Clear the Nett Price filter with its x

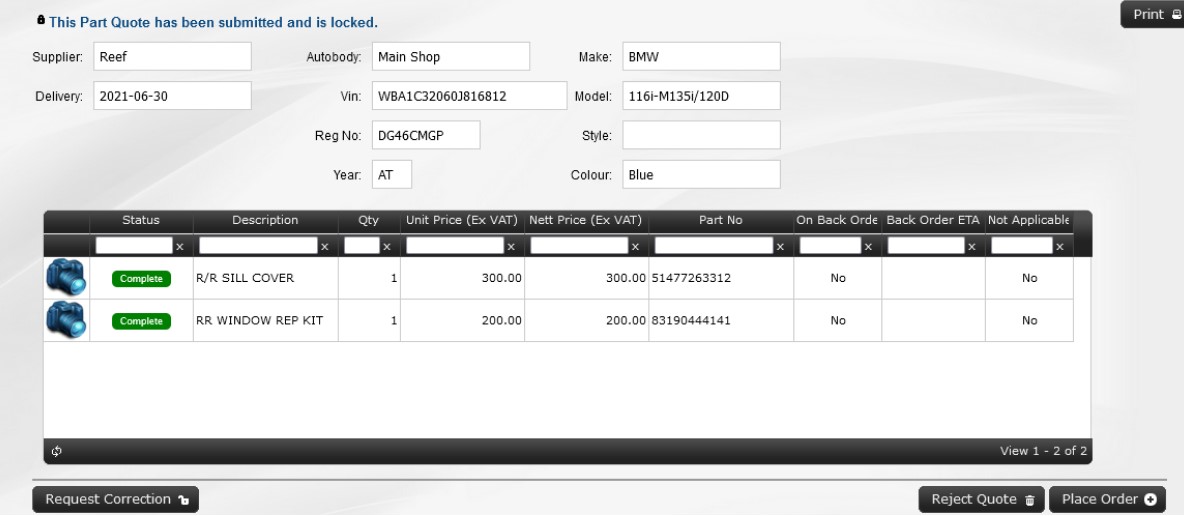coord(635,246)
